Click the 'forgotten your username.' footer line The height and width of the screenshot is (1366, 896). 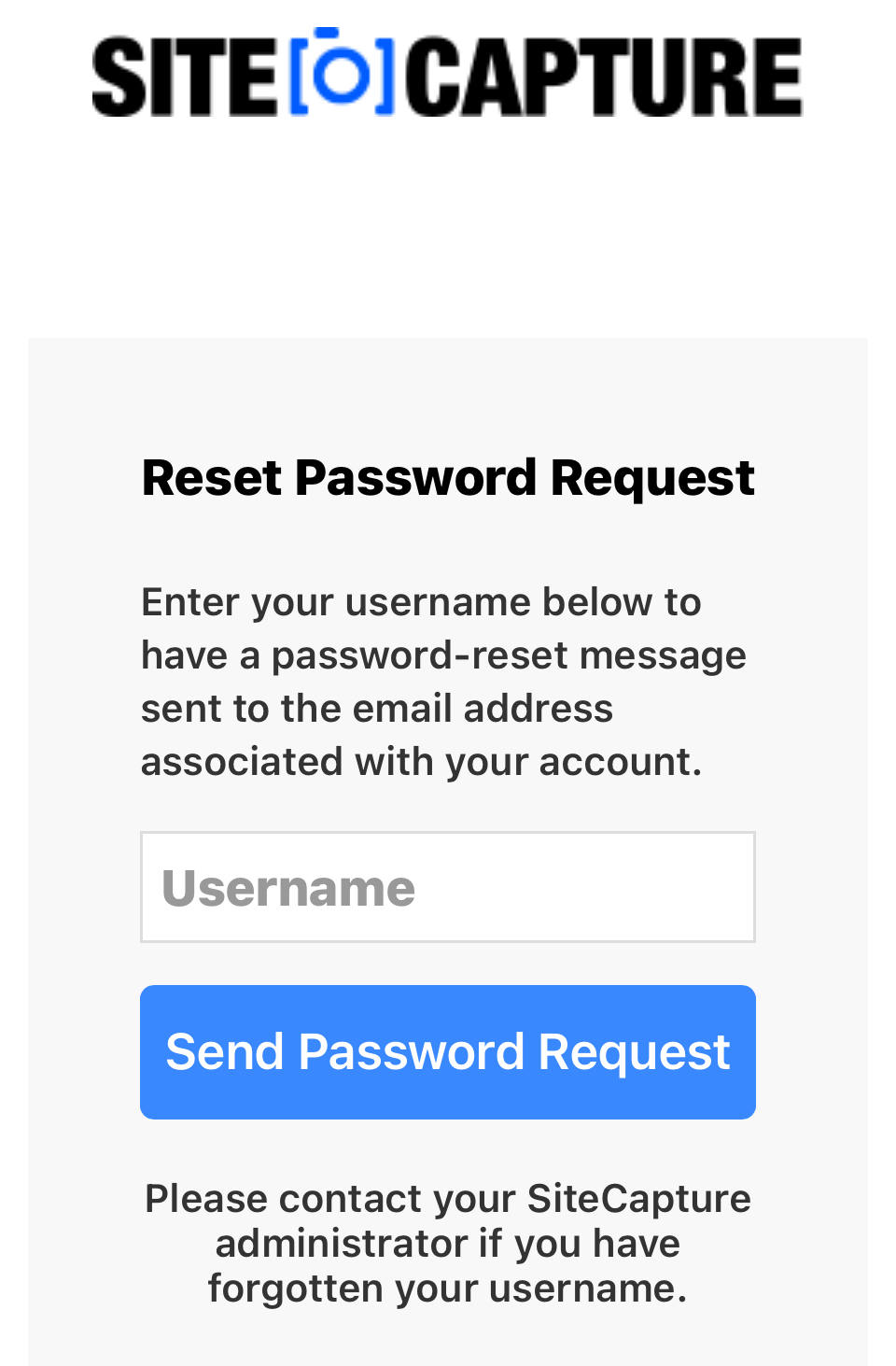pyautogui.click(x=448, y=1289)
